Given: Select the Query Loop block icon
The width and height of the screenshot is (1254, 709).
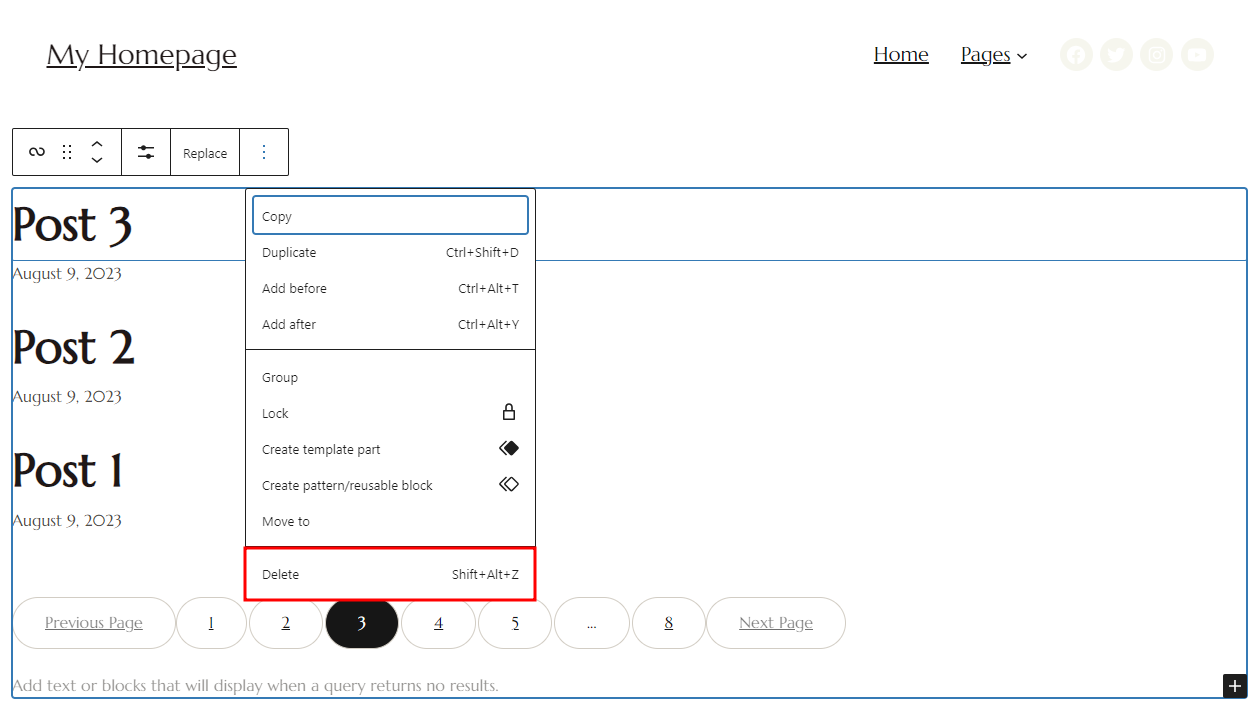Looking at the screenshot, I should tap(35, 151).
